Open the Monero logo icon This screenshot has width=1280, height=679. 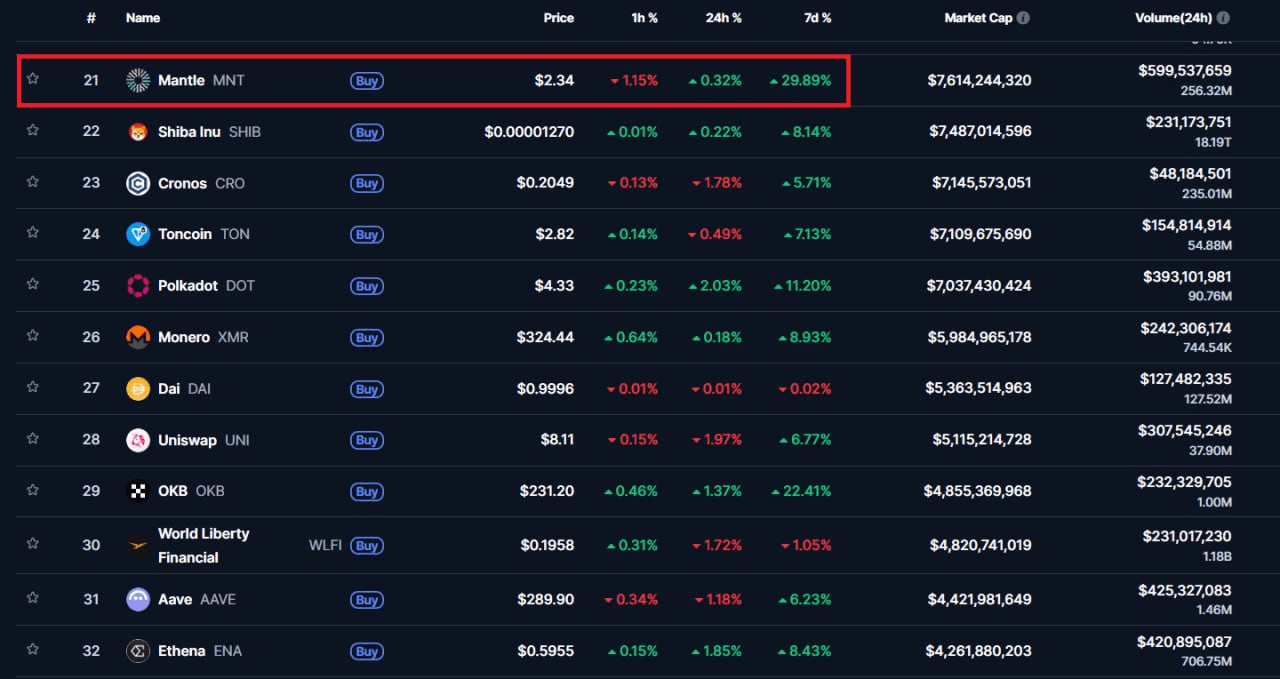point(138,337)
